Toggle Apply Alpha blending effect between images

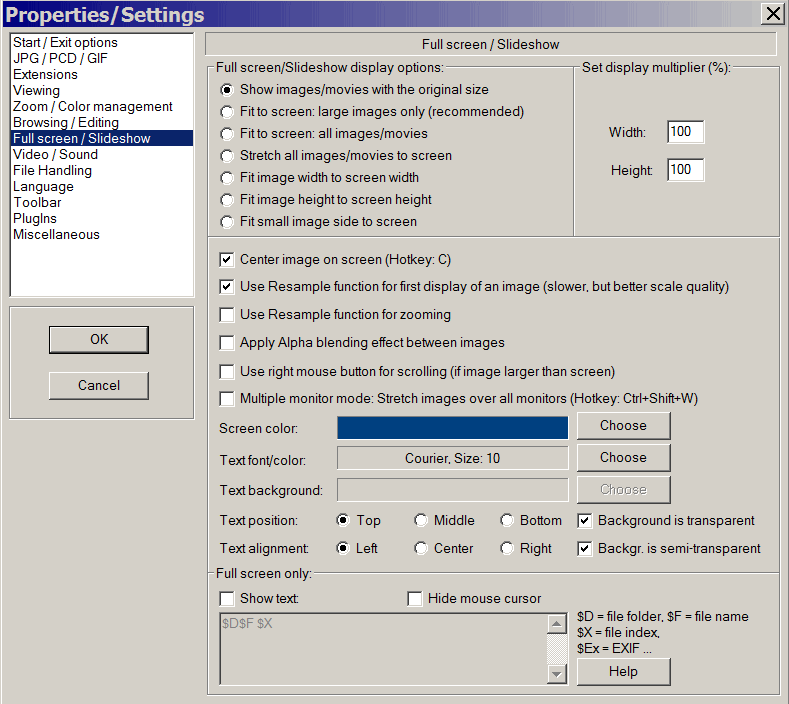pos(227,343)
